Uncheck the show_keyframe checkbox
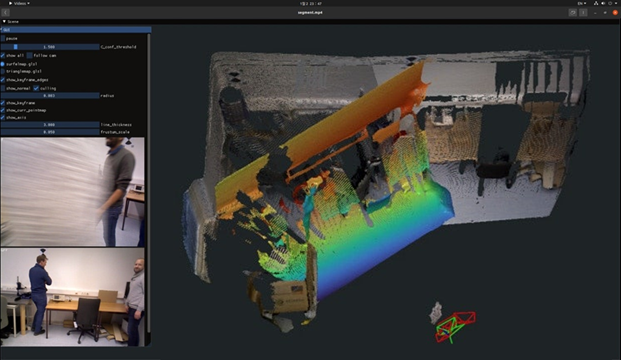The width and height of the screenshot is (621, 360). 3,103
